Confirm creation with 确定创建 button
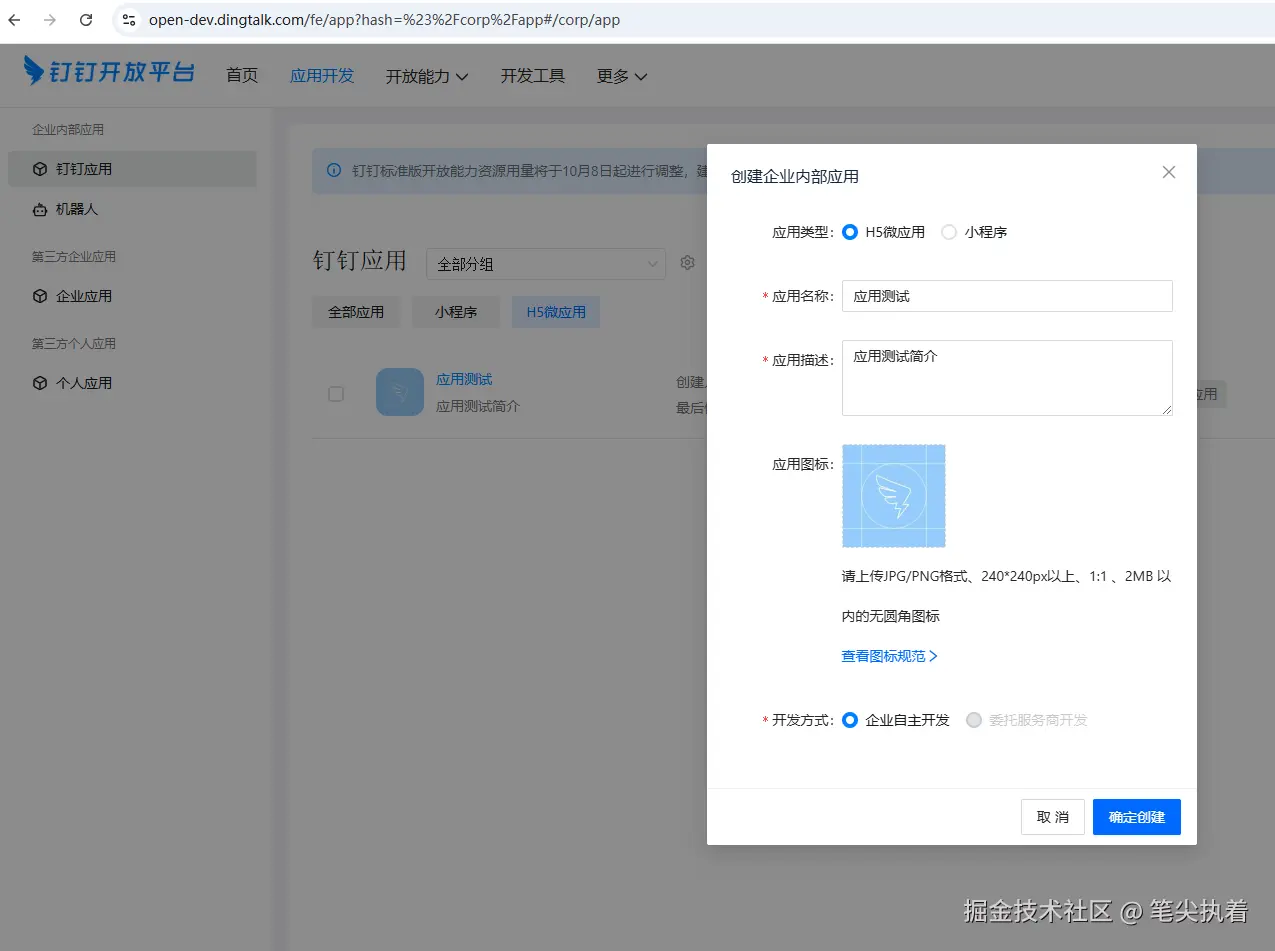The image size is (1275, 951). pyautogui.click(x=1136, y=817)
